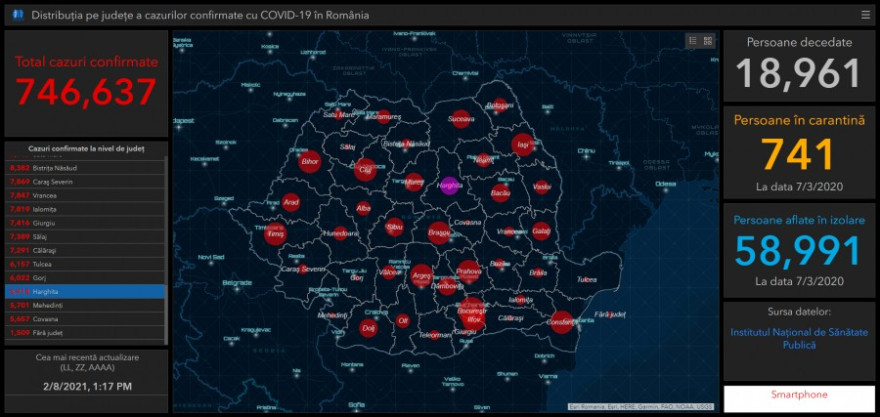
Task: Click the purple Harghita marker on the map
Action: point(448,184)
